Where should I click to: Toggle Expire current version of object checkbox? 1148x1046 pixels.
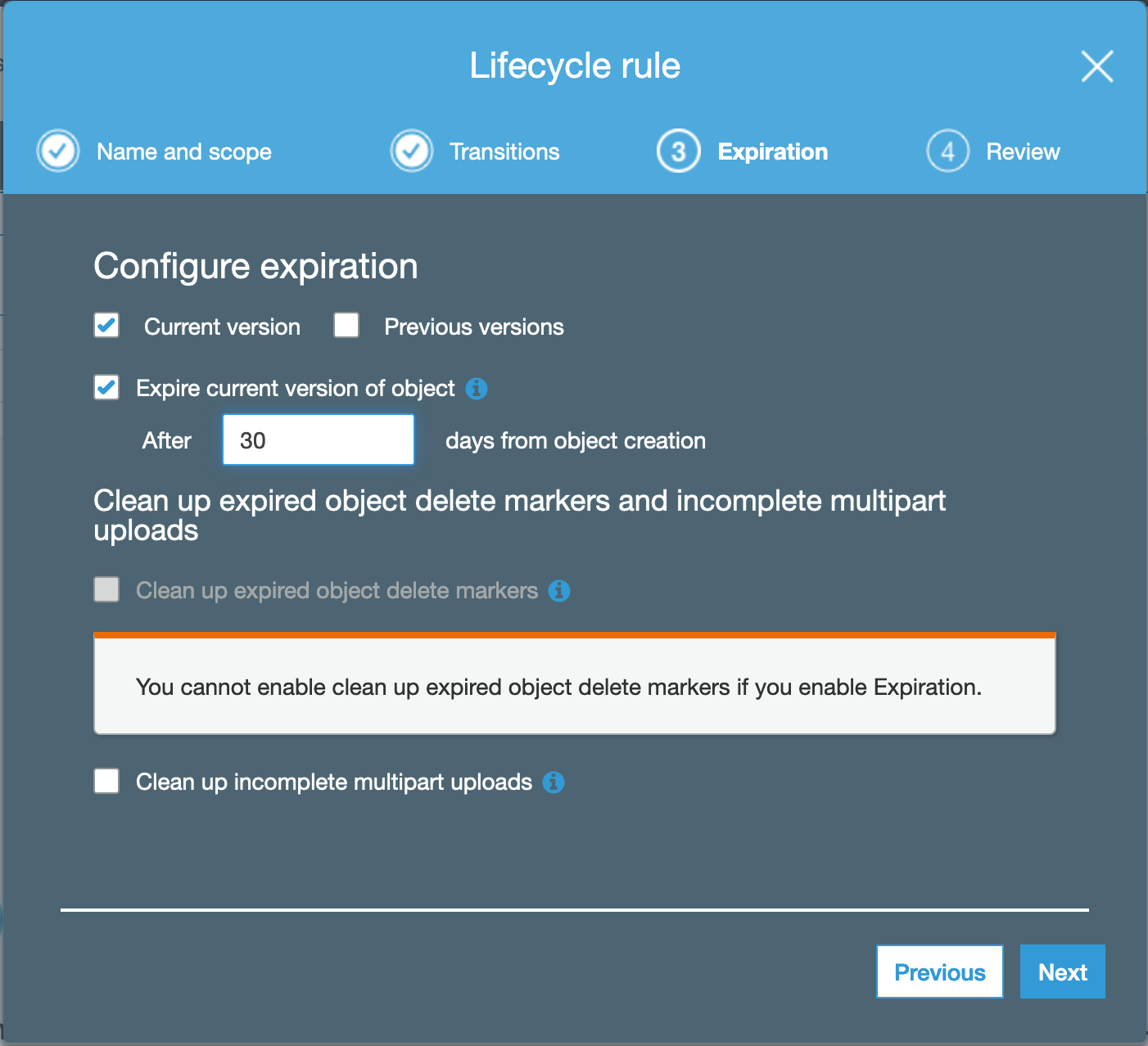tap(106, 387)
